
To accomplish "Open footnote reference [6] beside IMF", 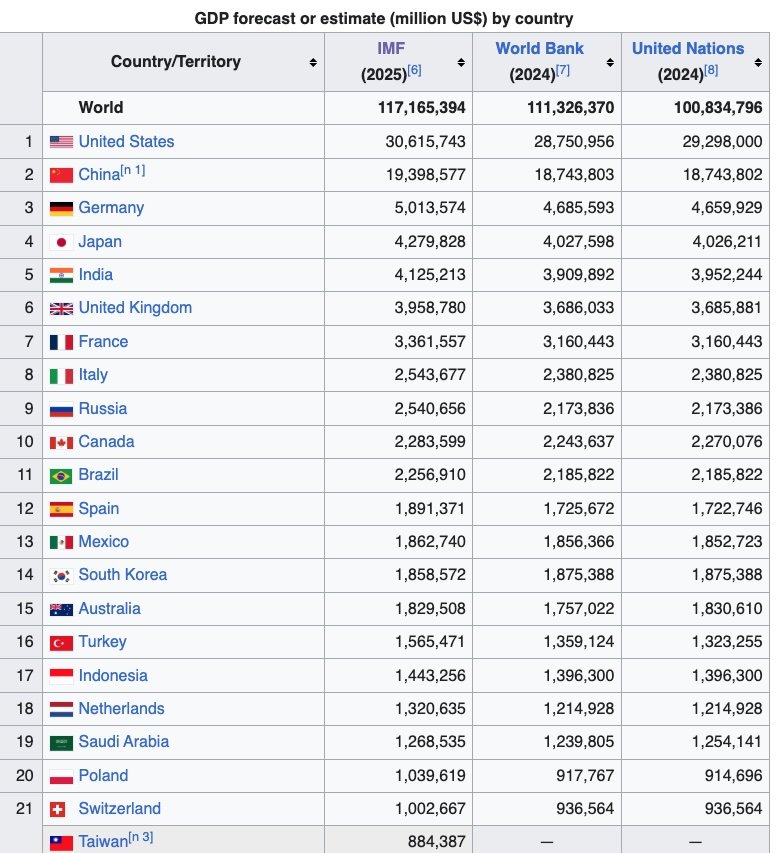I will (x=414, y=70).
